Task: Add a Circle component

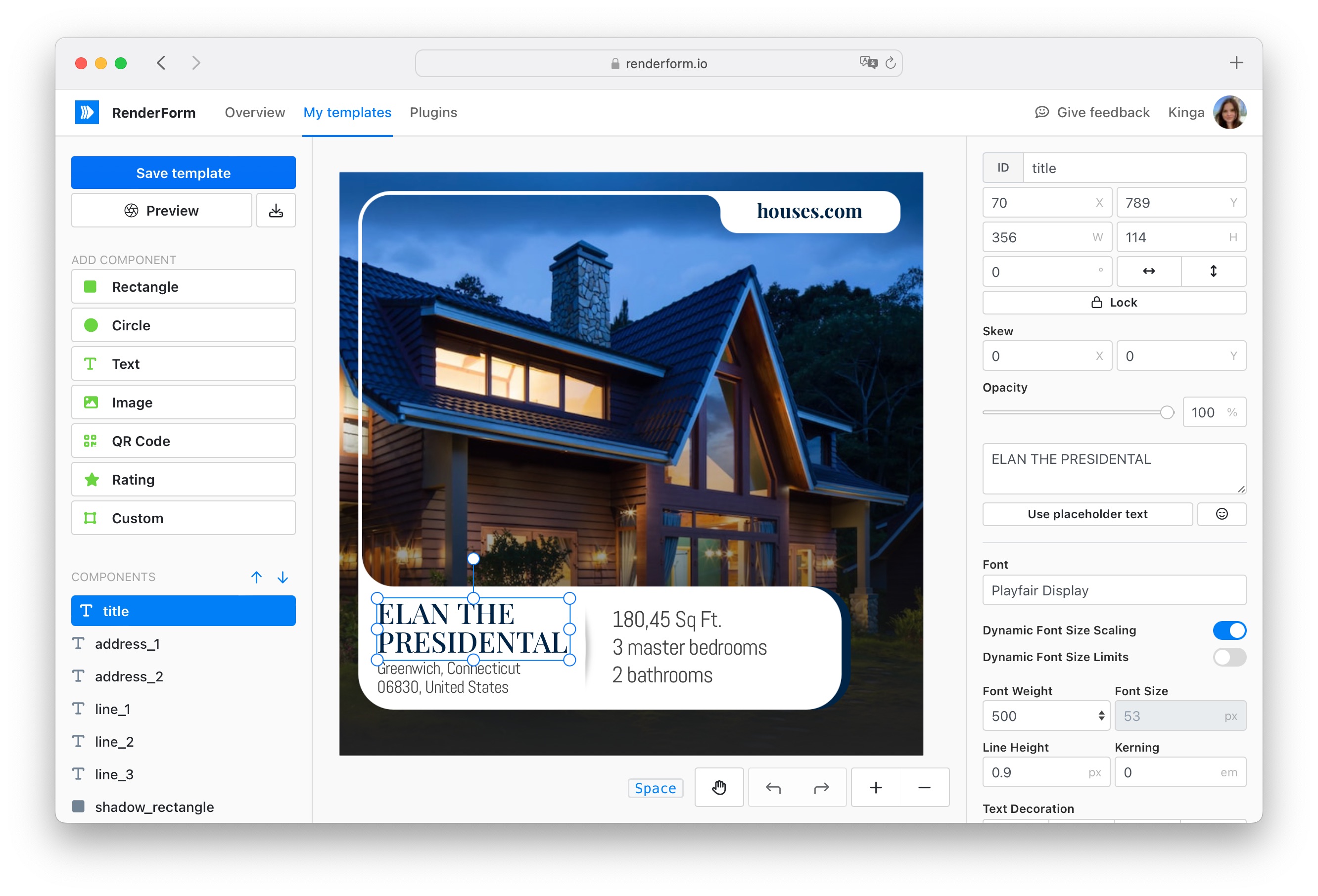Action: (x=183, y=325)
